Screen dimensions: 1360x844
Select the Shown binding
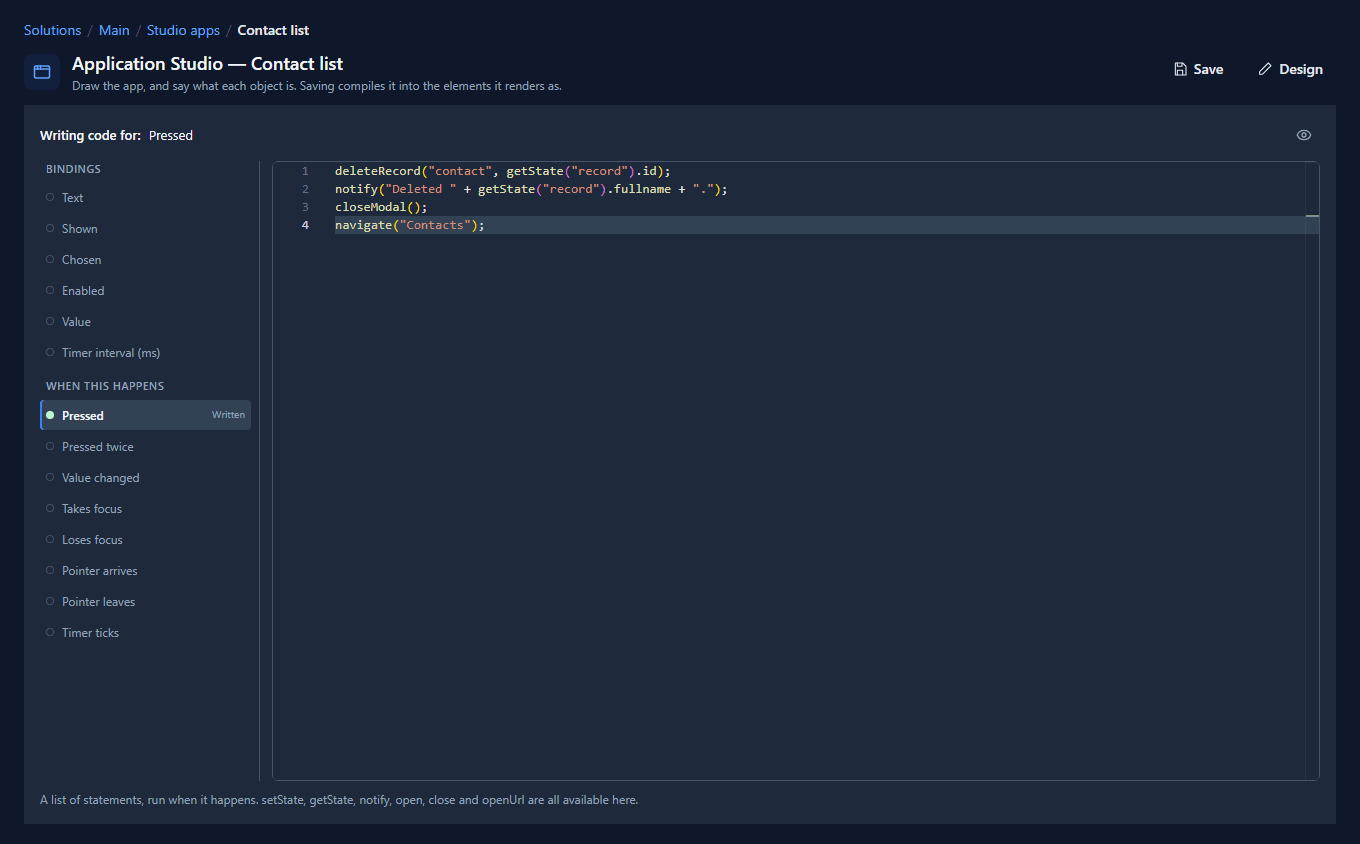[145, 229]
